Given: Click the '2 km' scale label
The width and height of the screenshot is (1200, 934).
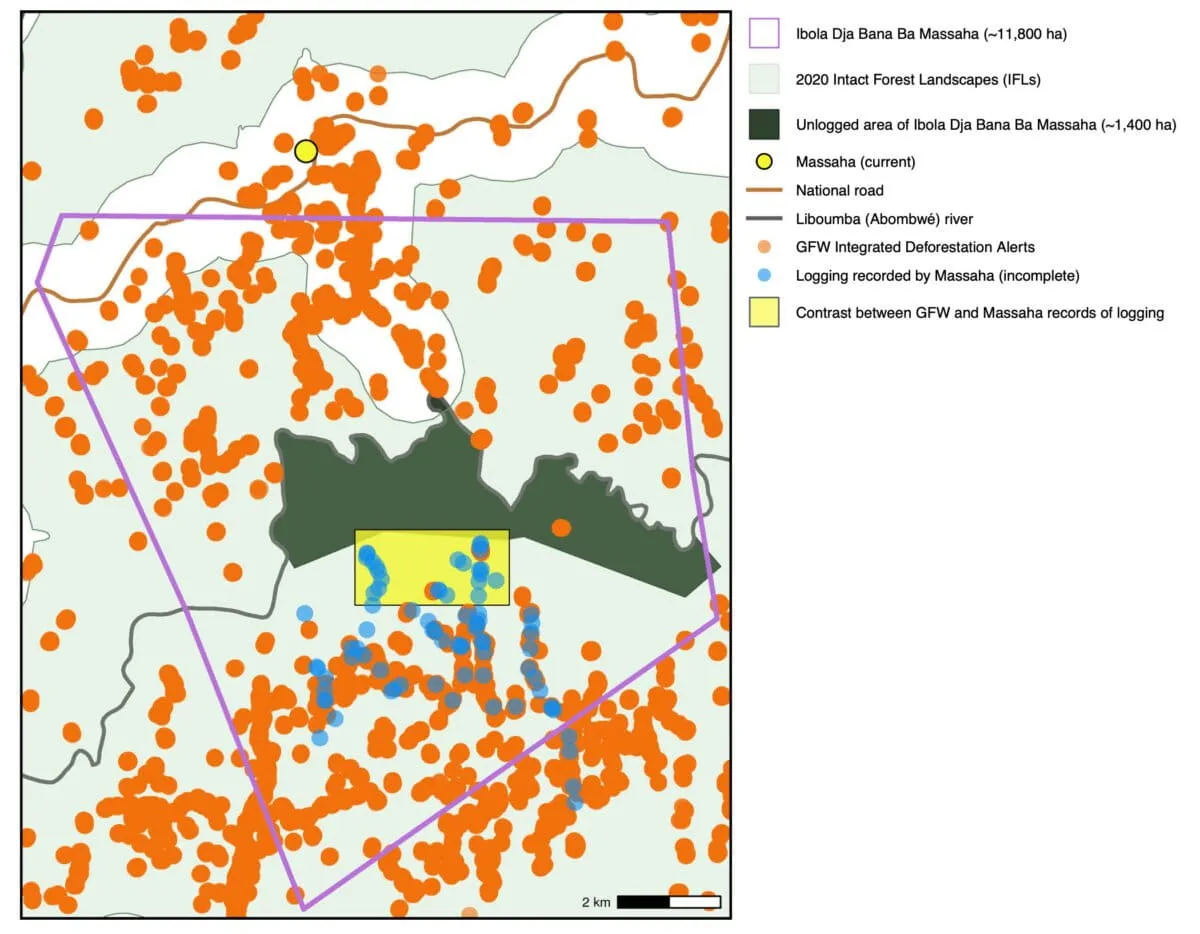Looking at the screenshot, I should pyautogui.click(x=596, y=902).
